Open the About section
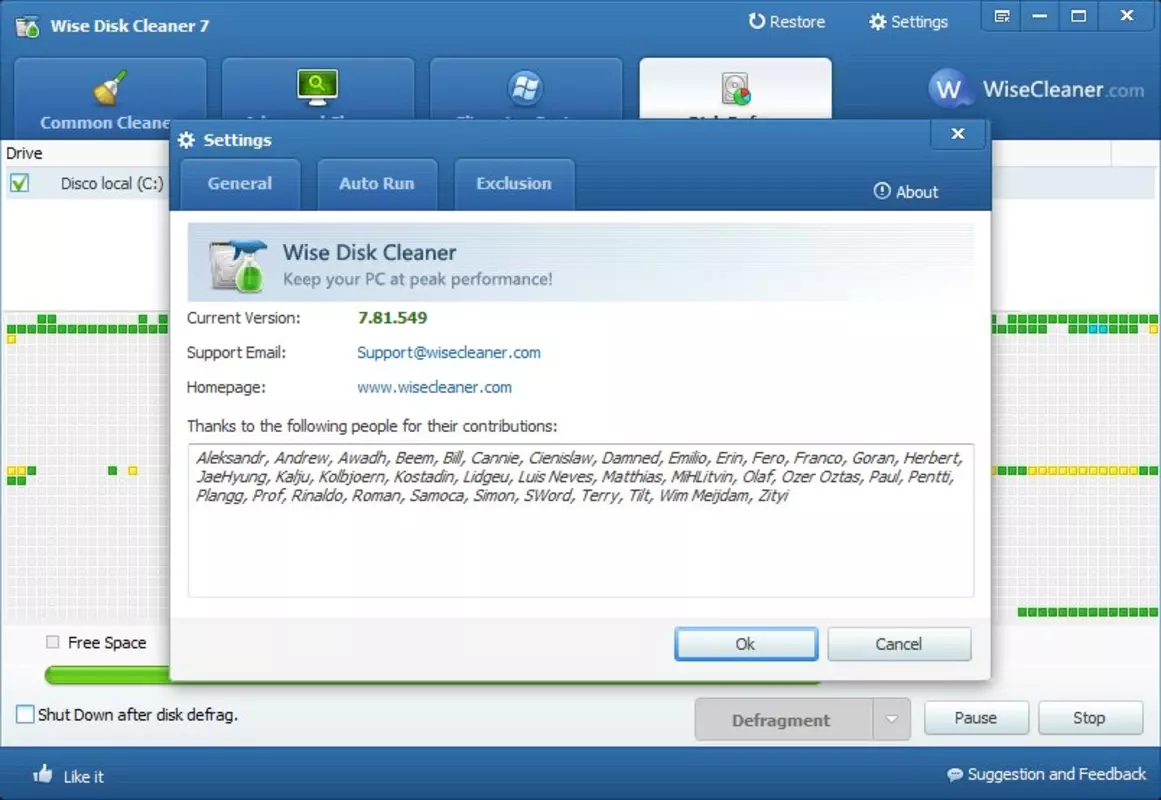The image size is (1161, 800). (906, 192)
